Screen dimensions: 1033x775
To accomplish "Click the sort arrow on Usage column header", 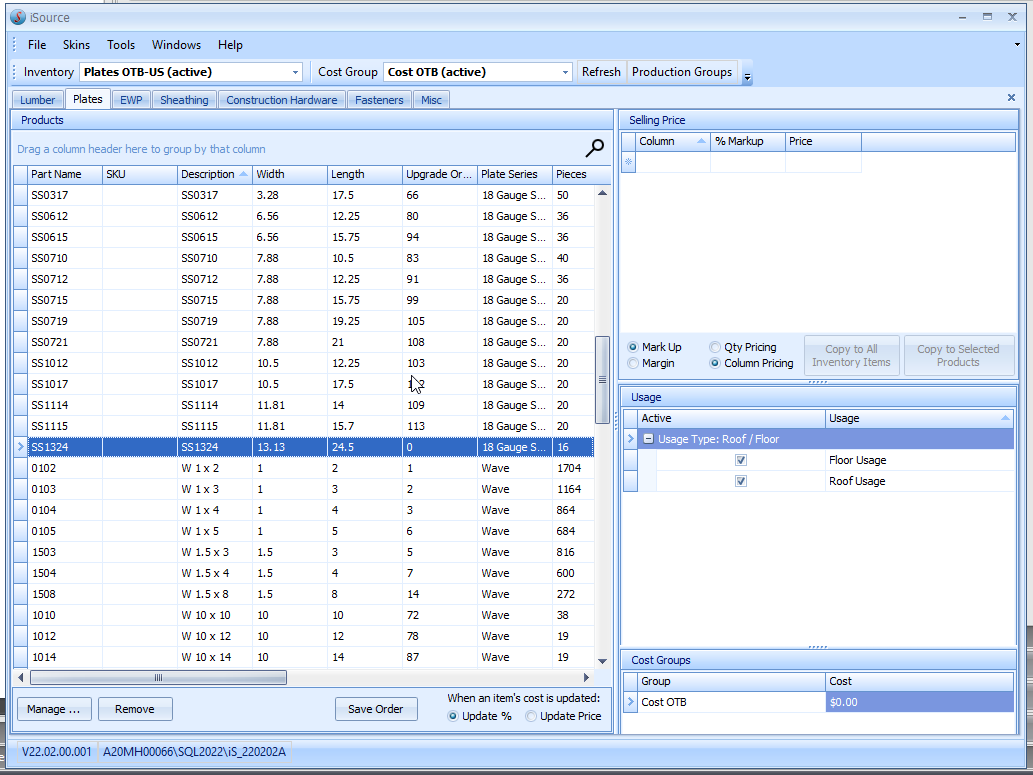I will click(x=1005, y=418).
